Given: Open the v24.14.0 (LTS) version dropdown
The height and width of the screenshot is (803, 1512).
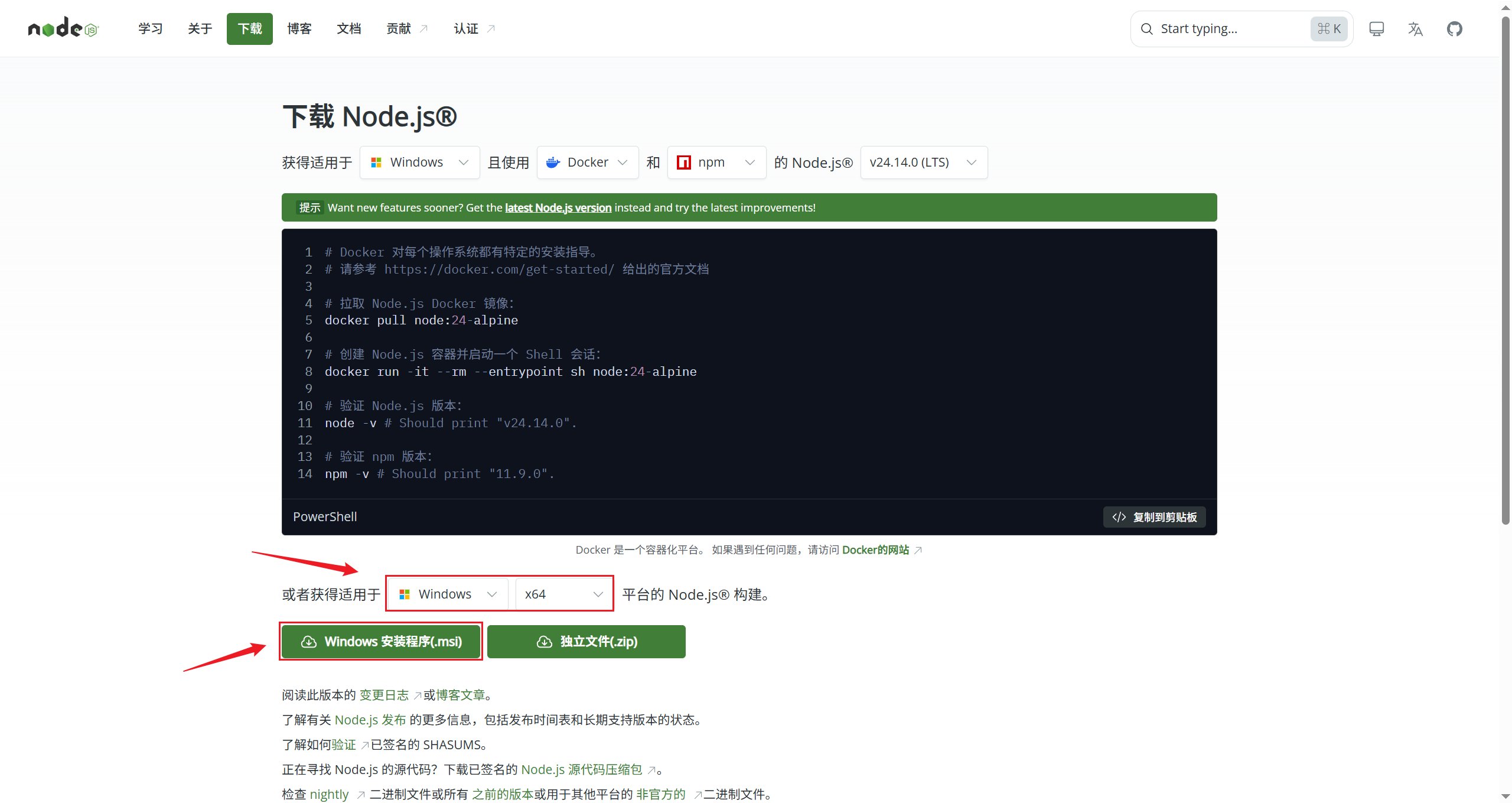Looking at the screenshot, I should point(924,162).
